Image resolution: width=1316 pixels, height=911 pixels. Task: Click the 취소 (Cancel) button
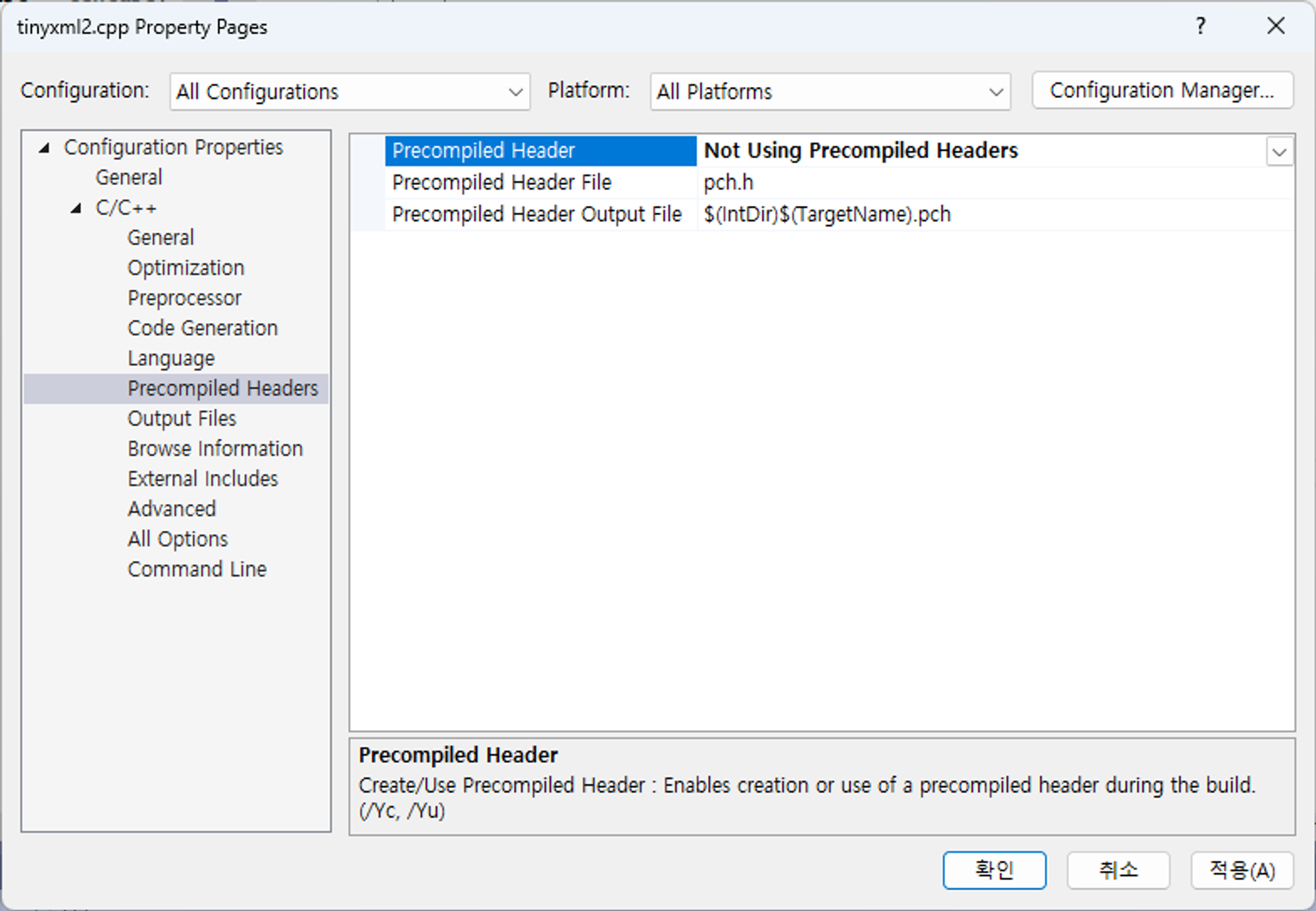[1117, 870]
